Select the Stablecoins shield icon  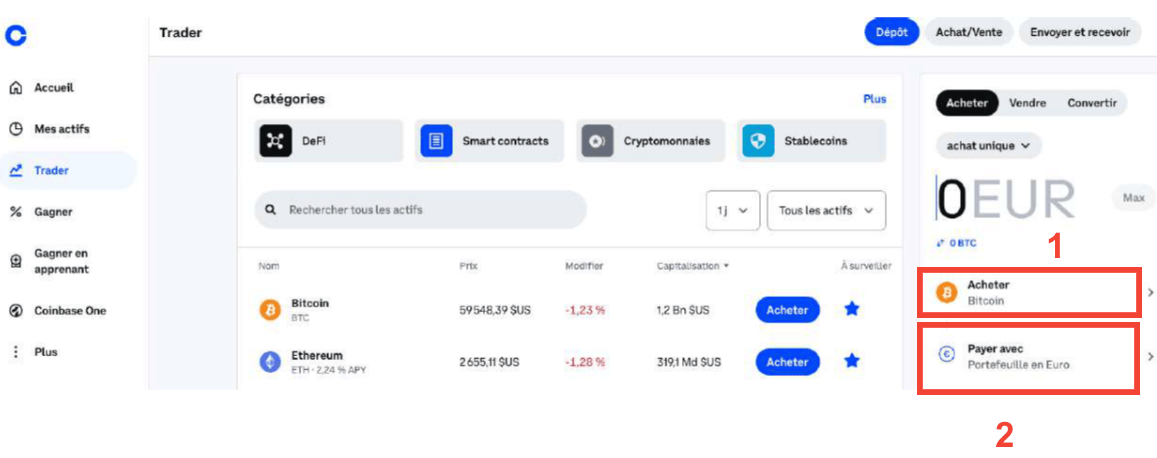coord(758,141)
